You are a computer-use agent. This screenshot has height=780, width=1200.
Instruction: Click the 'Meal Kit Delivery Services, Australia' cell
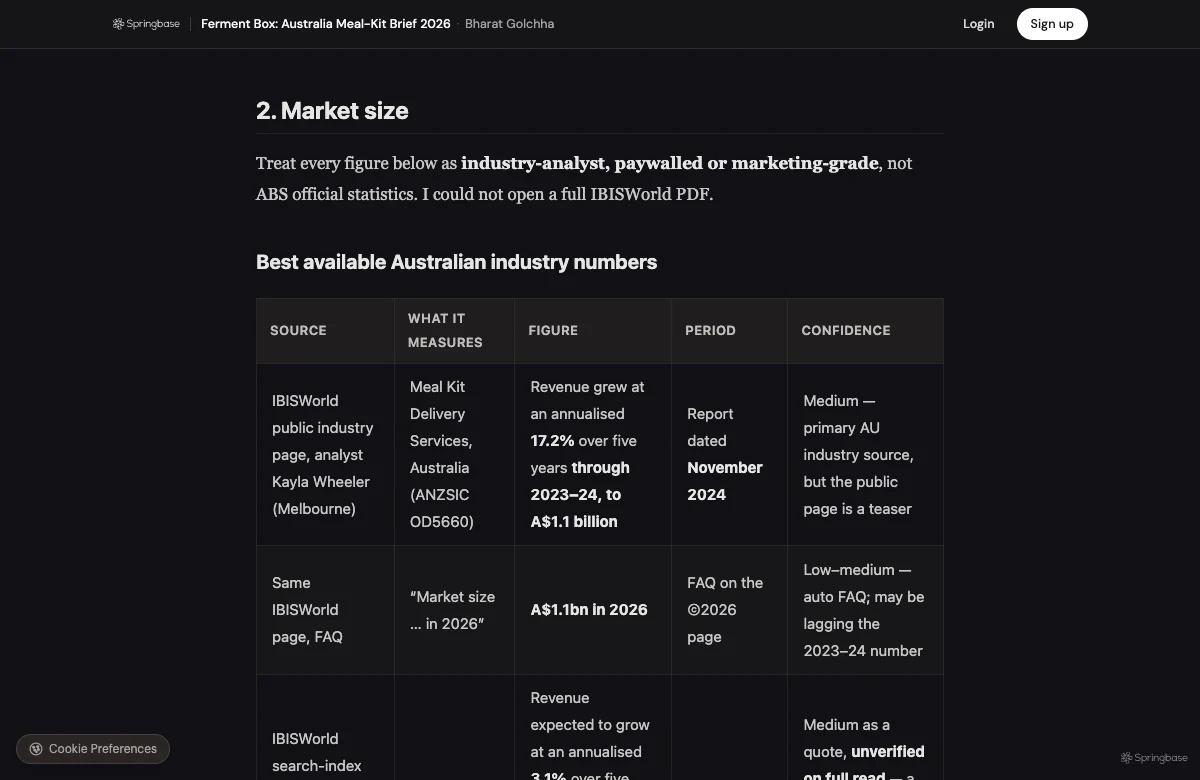[454, 454]
